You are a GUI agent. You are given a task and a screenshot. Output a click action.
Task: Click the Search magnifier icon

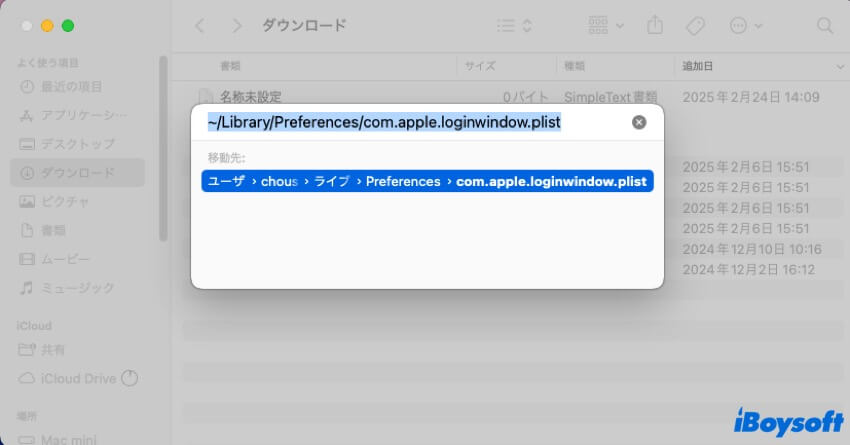[825, 25]
